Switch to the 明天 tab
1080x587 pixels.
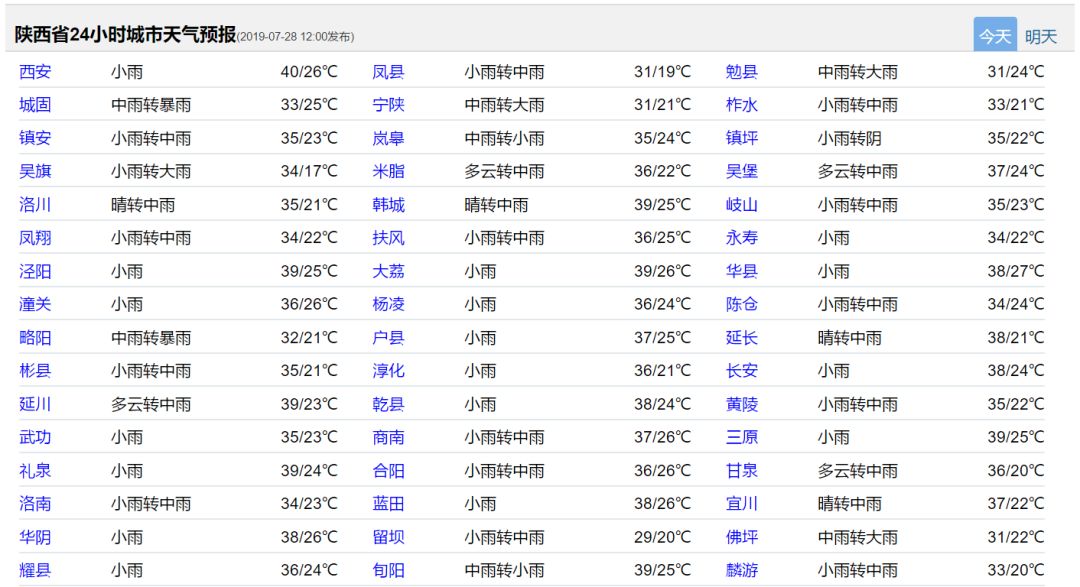click(x=1040, y=36)
